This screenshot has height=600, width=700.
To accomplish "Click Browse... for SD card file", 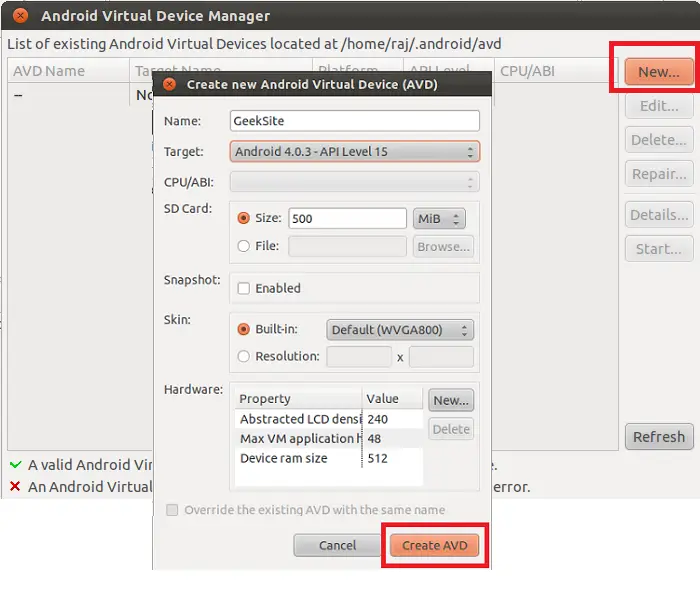I will pos(443,246).
